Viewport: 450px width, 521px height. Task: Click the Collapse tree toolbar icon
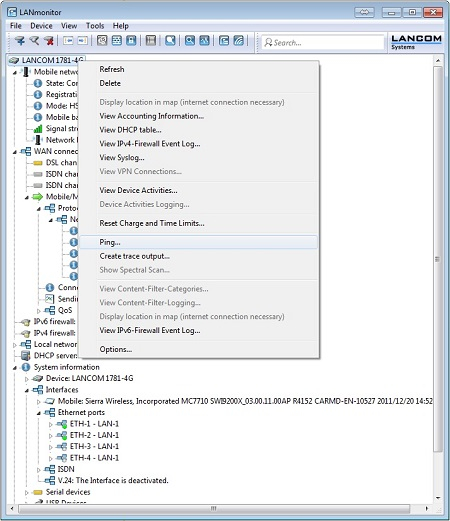tap(68, 41)
